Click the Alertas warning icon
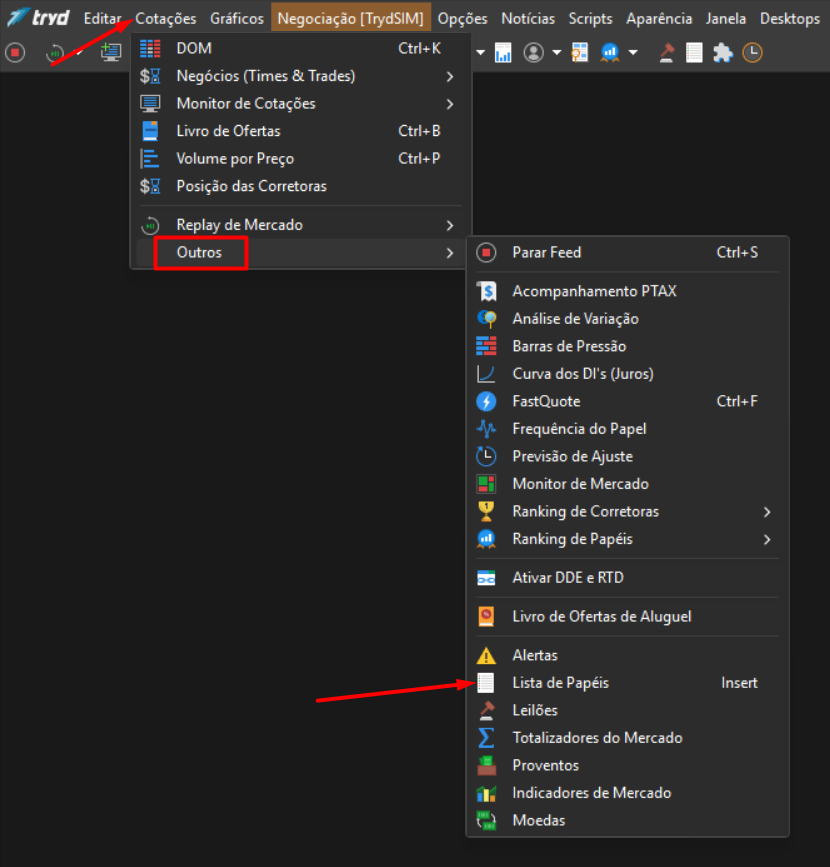Viewport: 830px width, 867px height. point(486,655)
